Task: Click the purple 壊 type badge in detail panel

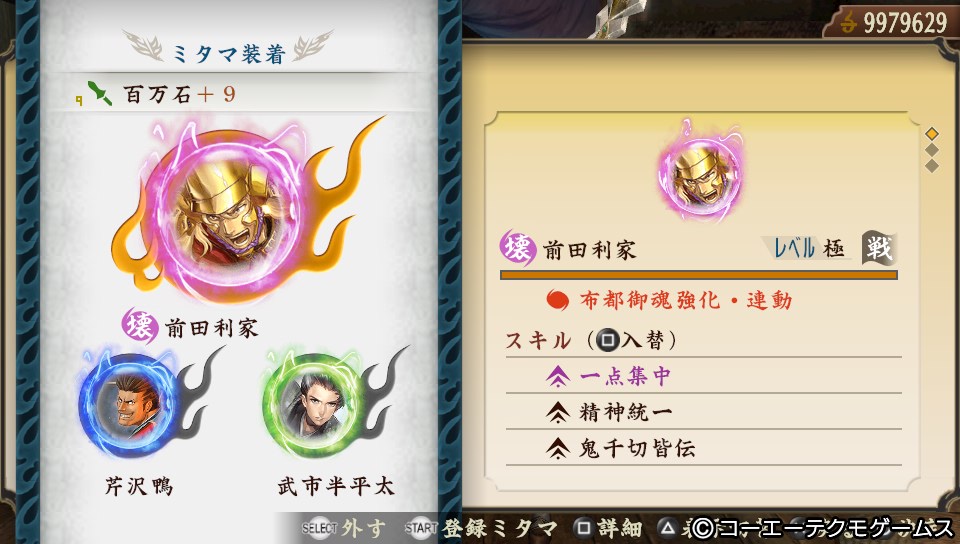Action: point(518,247)
